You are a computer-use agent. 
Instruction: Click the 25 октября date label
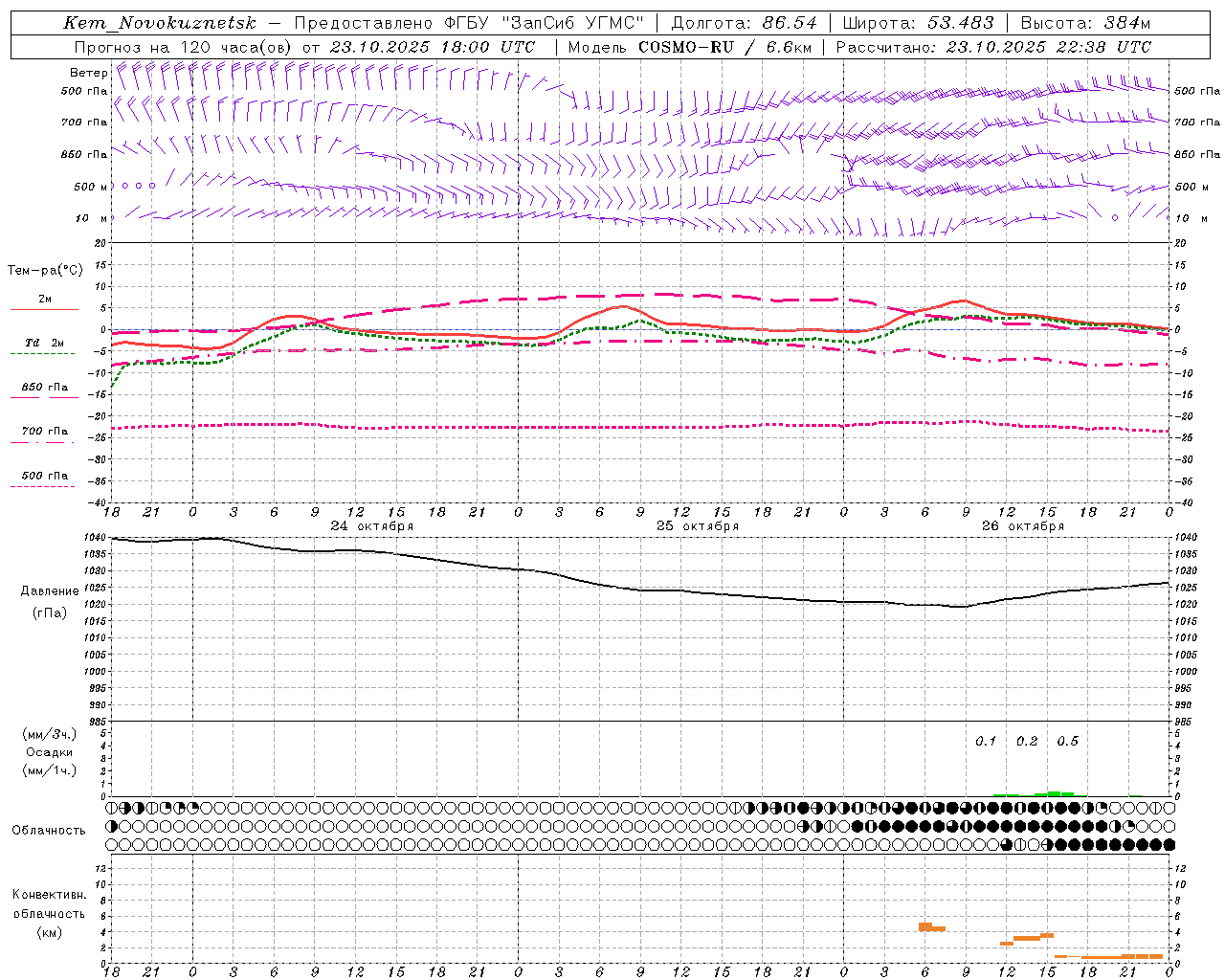tap(698, 525)
